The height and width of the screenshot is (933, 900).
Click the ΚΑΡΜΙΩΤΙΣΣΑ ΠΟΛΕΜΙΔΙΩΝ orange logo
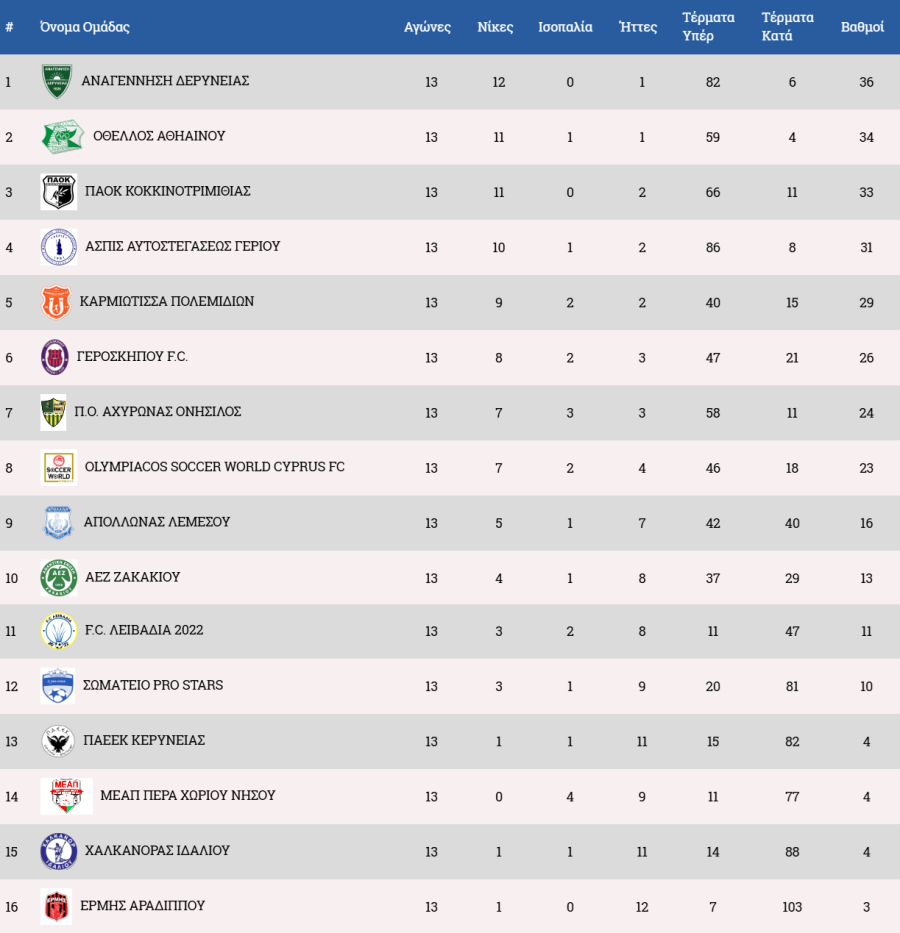click(56, 302)
